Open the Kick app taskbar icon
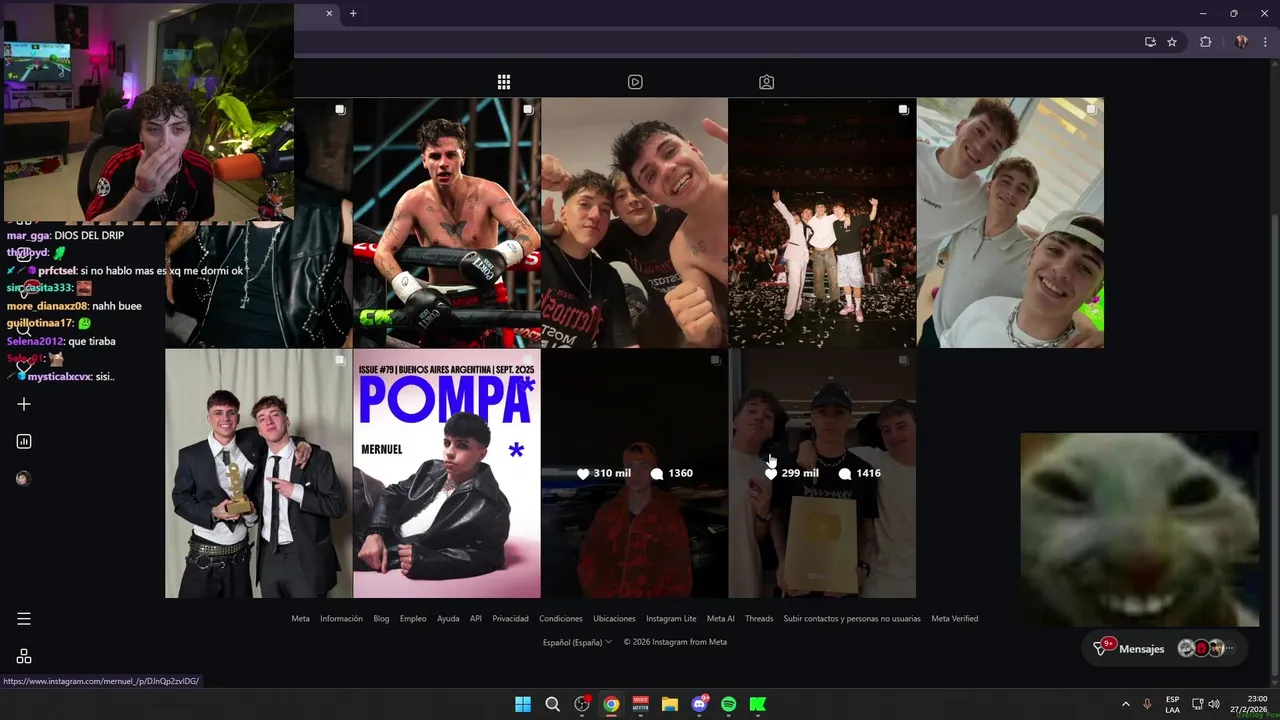This screenshot has height=720, width=1280. tap(758, 704)
